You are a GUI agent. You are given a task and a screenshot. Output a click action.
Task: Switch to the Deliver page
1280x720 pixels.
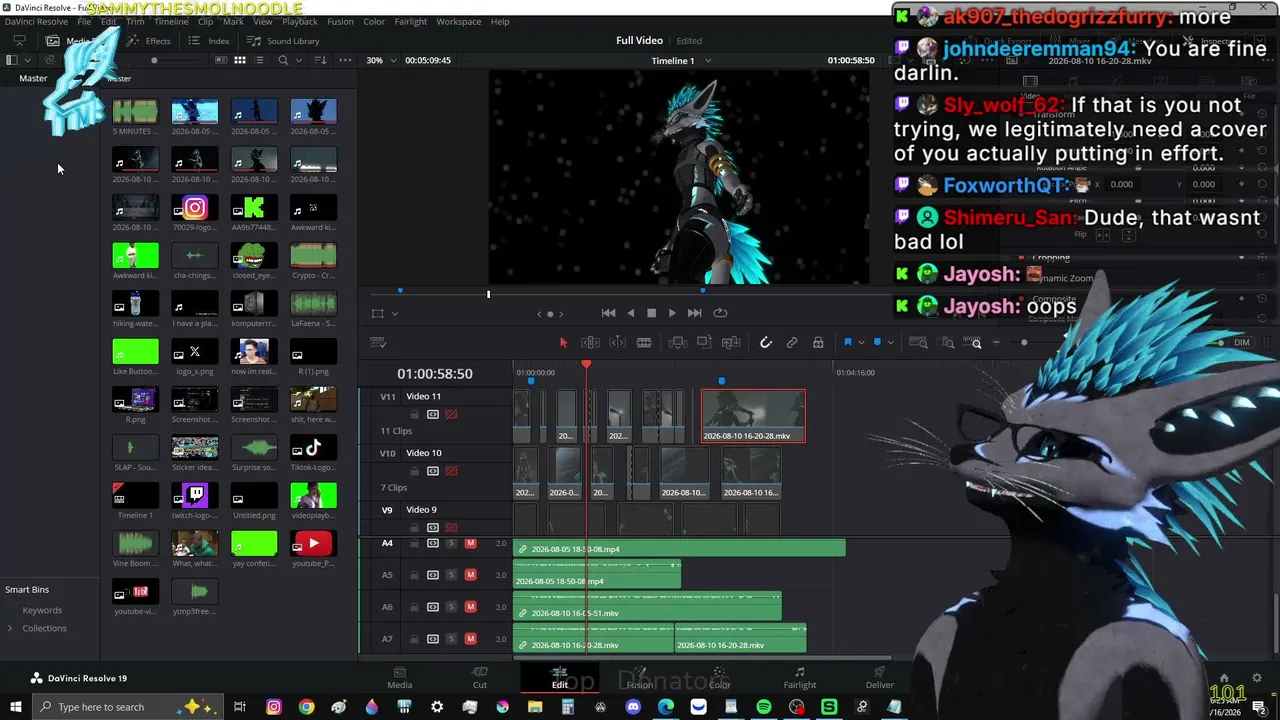(x=880, y=678)
